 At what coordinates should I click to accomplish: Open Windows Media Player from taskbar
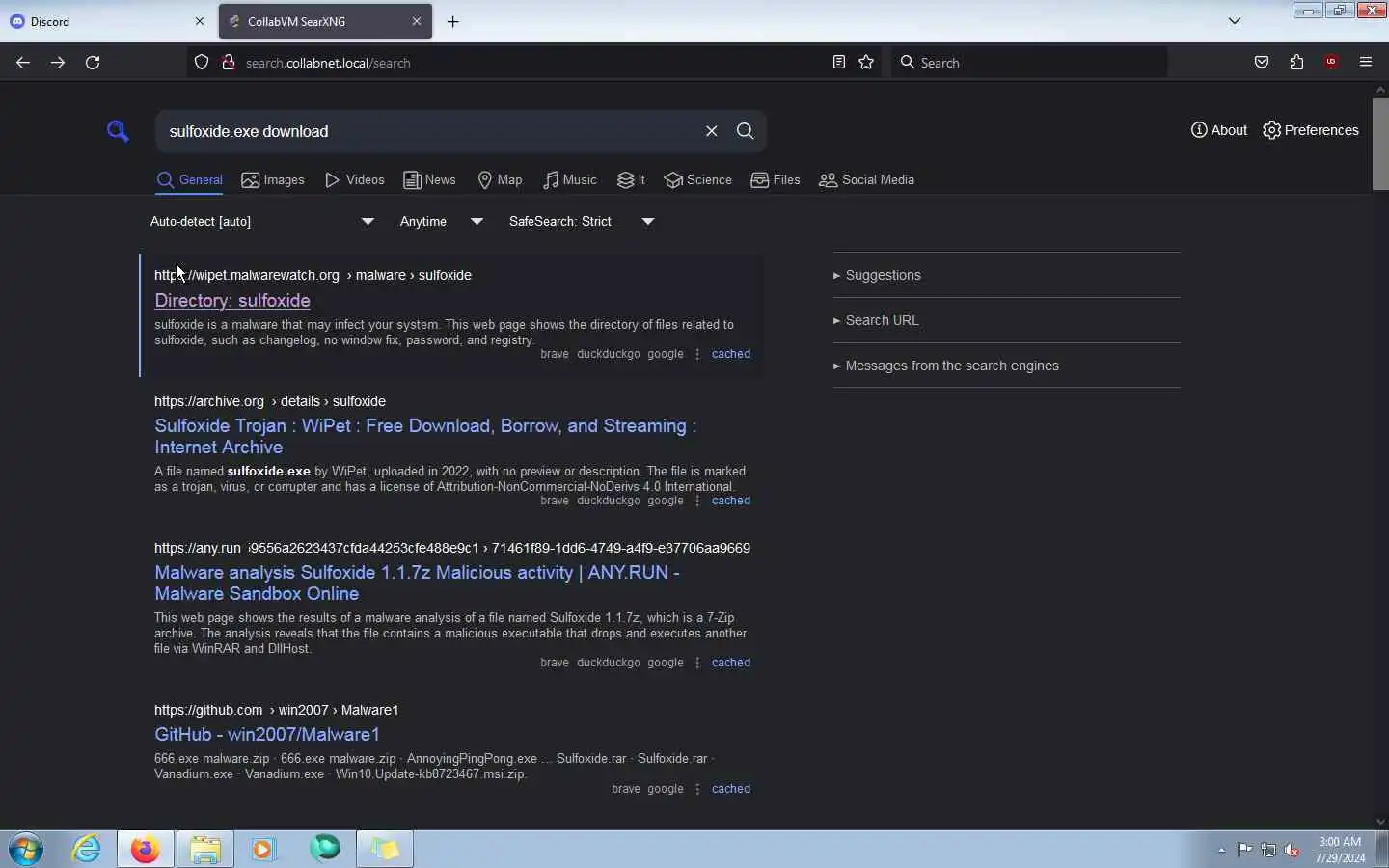[x=263, y=850]
